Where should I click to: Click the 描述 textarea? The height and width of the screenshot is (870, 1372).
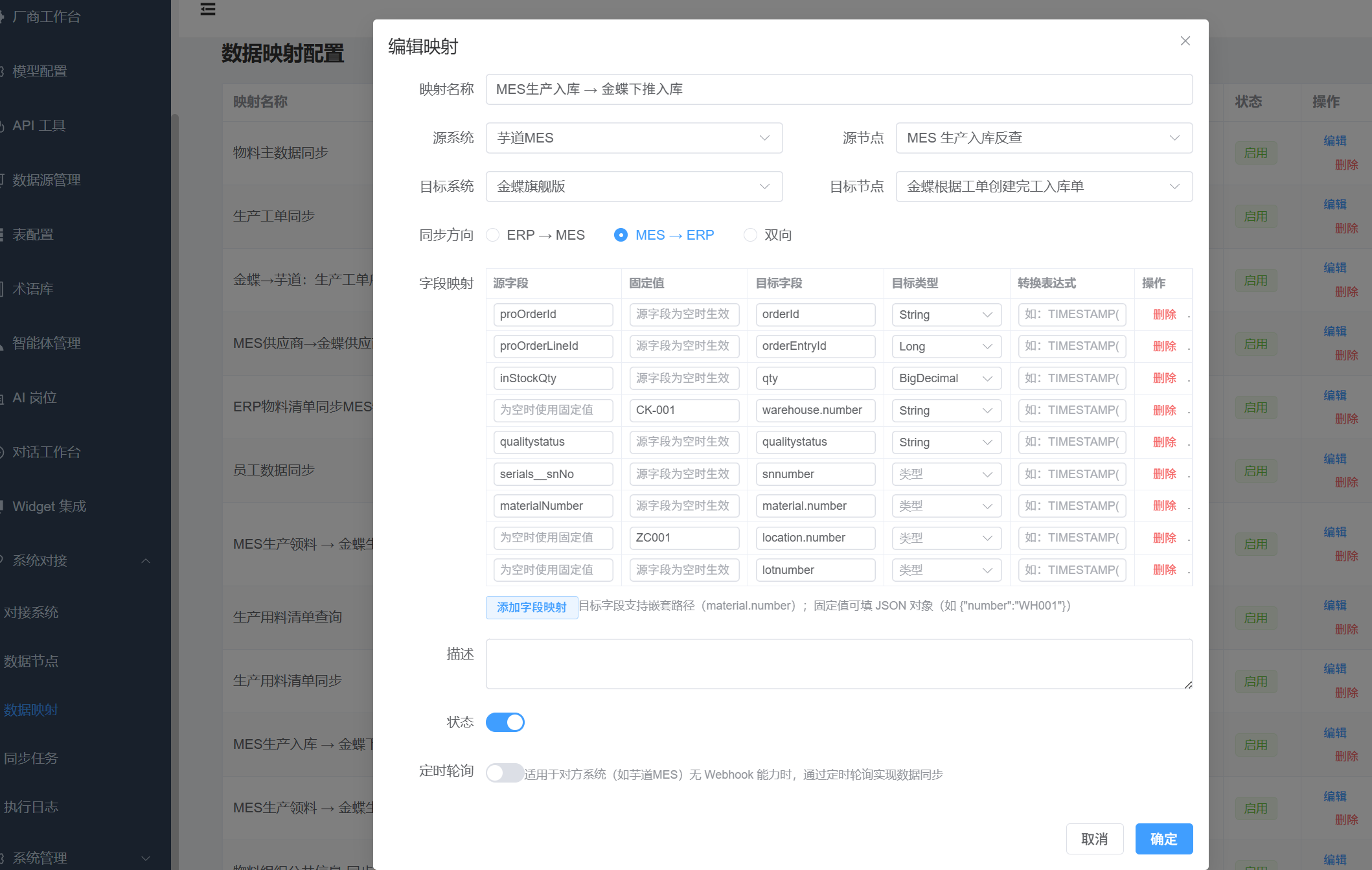tap(840, 664)
